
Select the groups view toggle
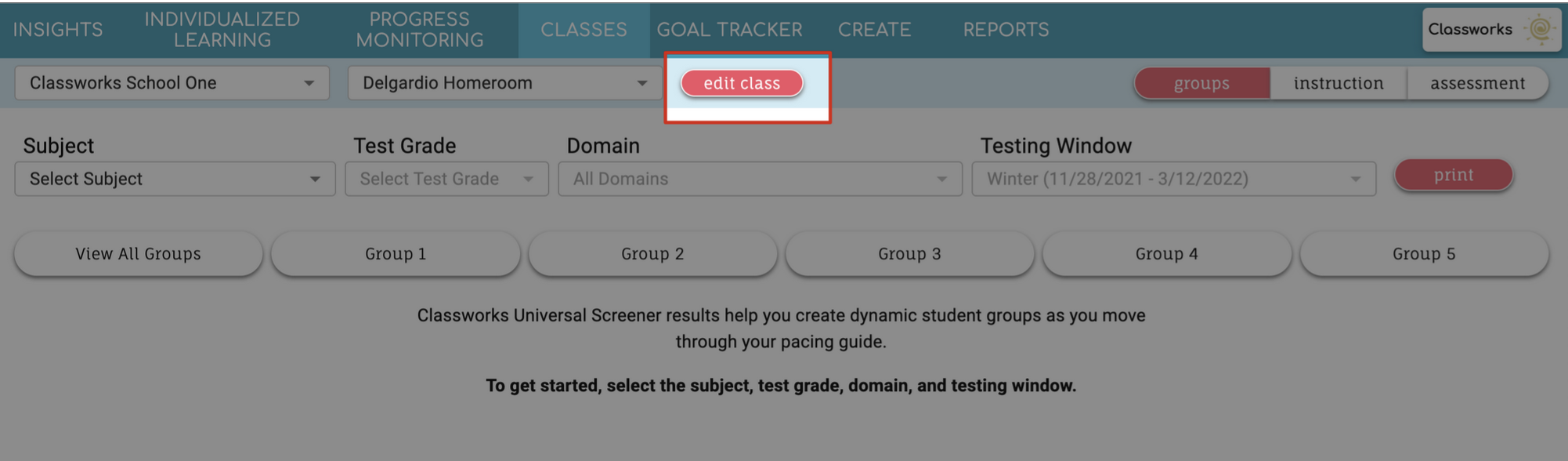point(1201,83)
